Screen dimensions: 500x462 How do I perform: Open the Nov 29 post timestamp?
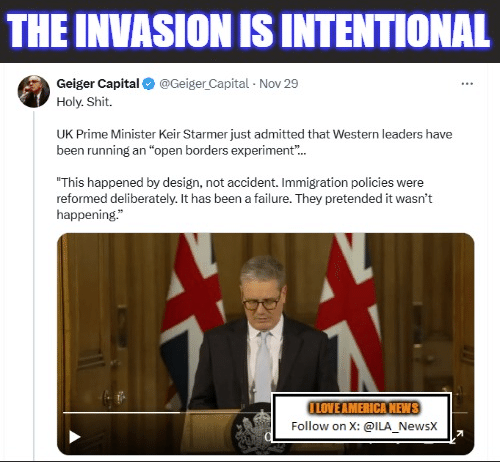point(279,84)
